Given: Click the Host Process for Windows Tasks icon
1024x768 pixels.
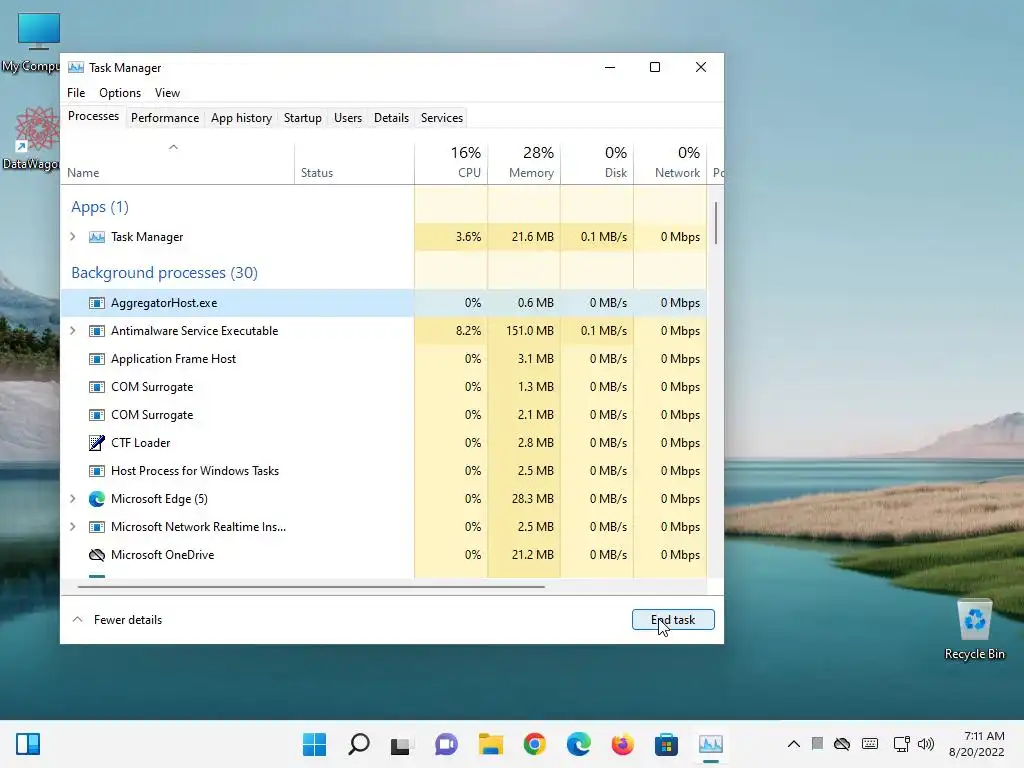Looking at the screenshot, I should 97,471.
